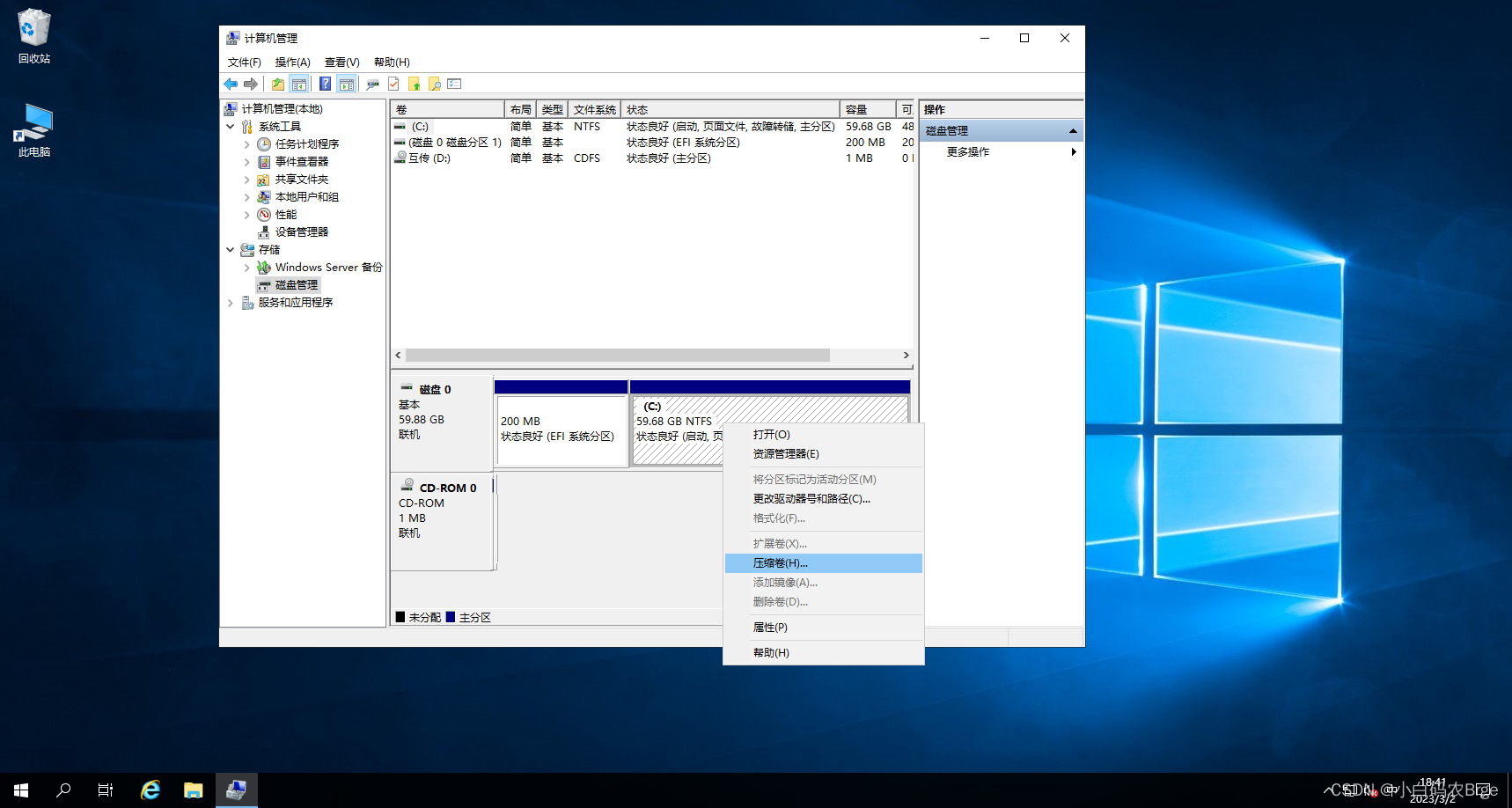Expand the Windows Server 备份 node arrow
The image size is (1512, 808).
pos(247,268)
